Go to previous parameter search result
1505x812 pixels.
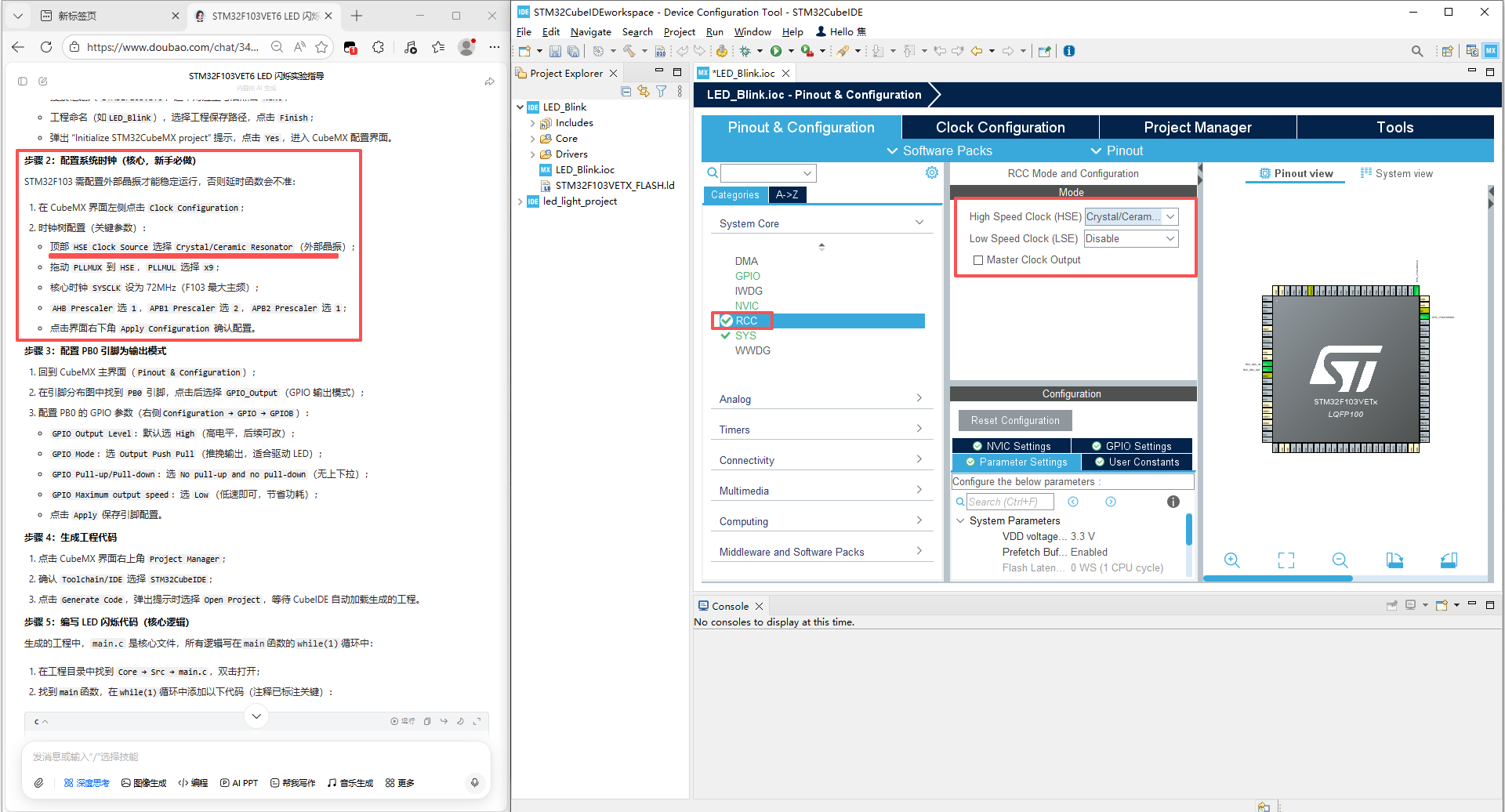point(1073,502)
